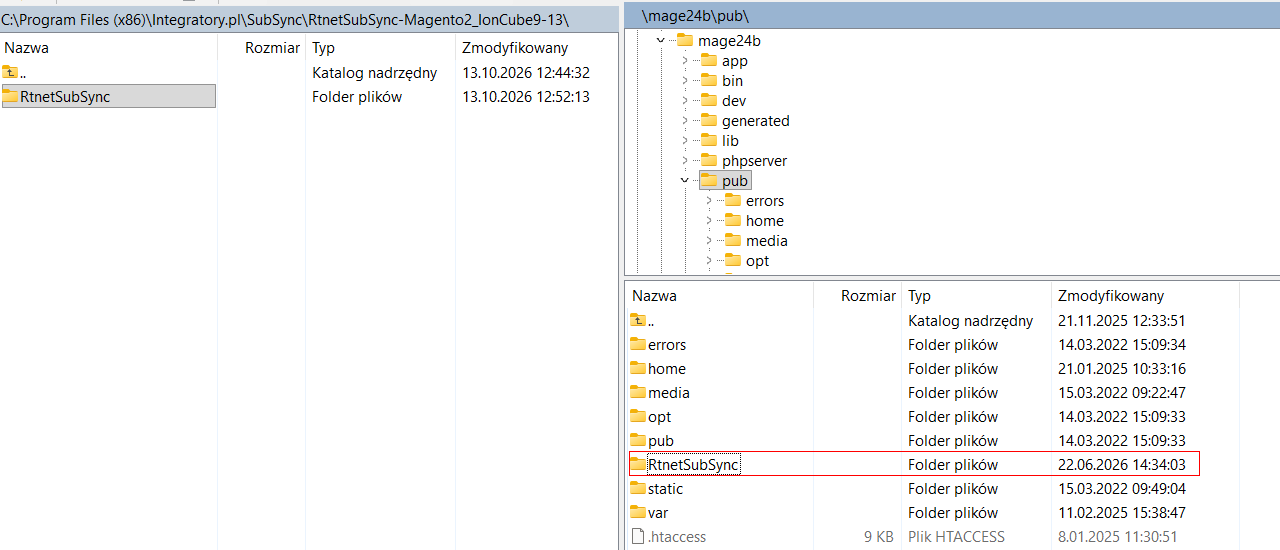Click date 11.02.2025 15:38:47 of var folder
The height and width of the screenshot is (550, 1280).
point(1122,512)
